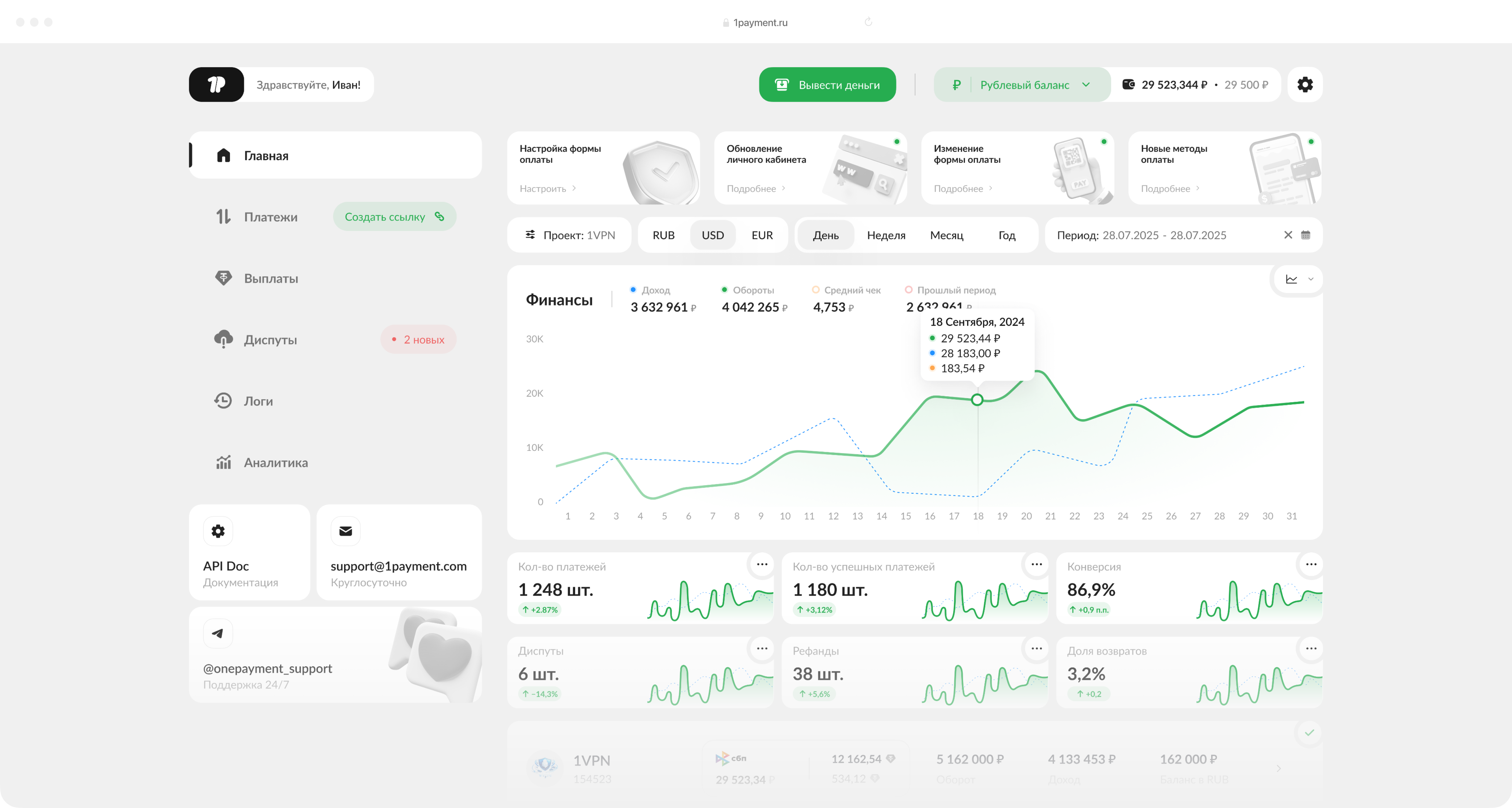The height and width of the screenshot is (808, 1512).
Task: Click the support email envelope icon
Action: pyautogui.click(x=345, y=531)
